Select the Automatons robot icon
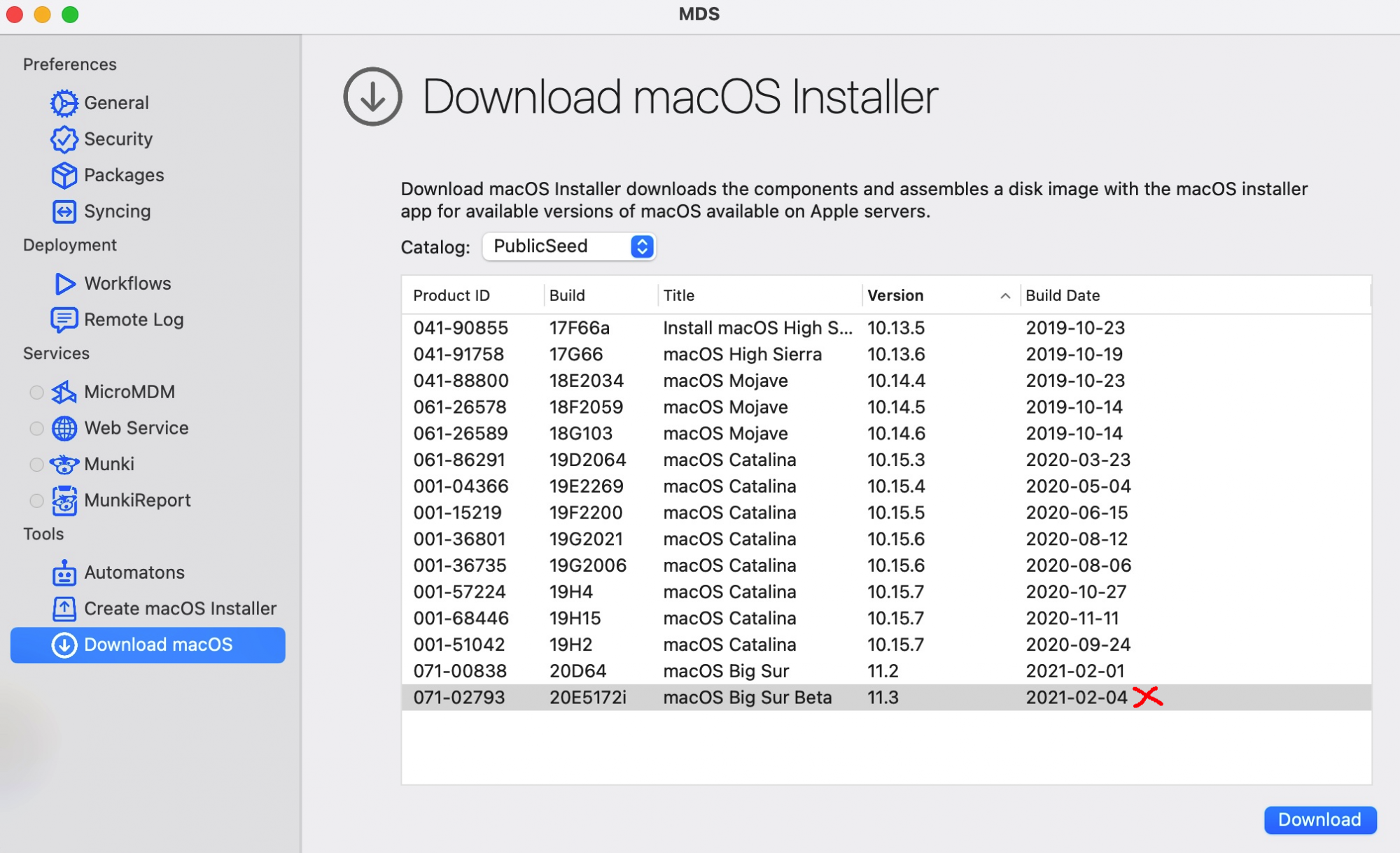Screen dimensions: 1400x853 [x=64, y=573]
